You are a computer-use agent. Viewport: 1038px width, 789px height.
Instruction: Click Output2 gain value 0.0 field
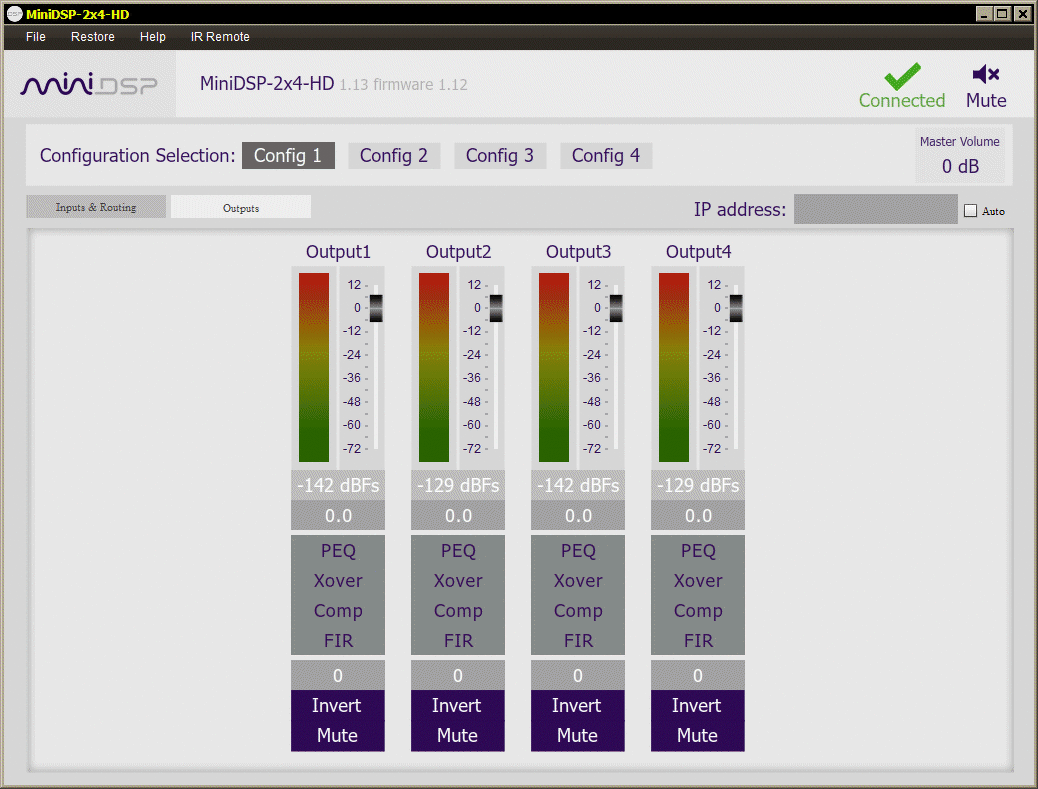[457, 516]
